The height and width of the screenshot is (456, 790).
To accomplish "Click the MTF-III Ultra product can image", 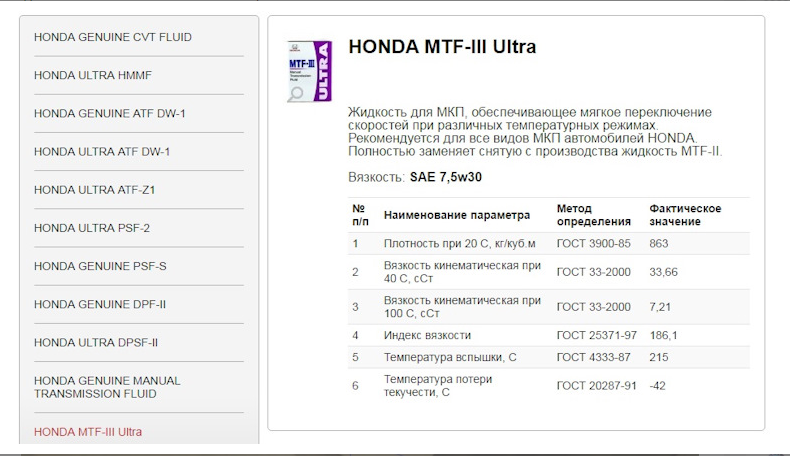I will coord(309,71).
